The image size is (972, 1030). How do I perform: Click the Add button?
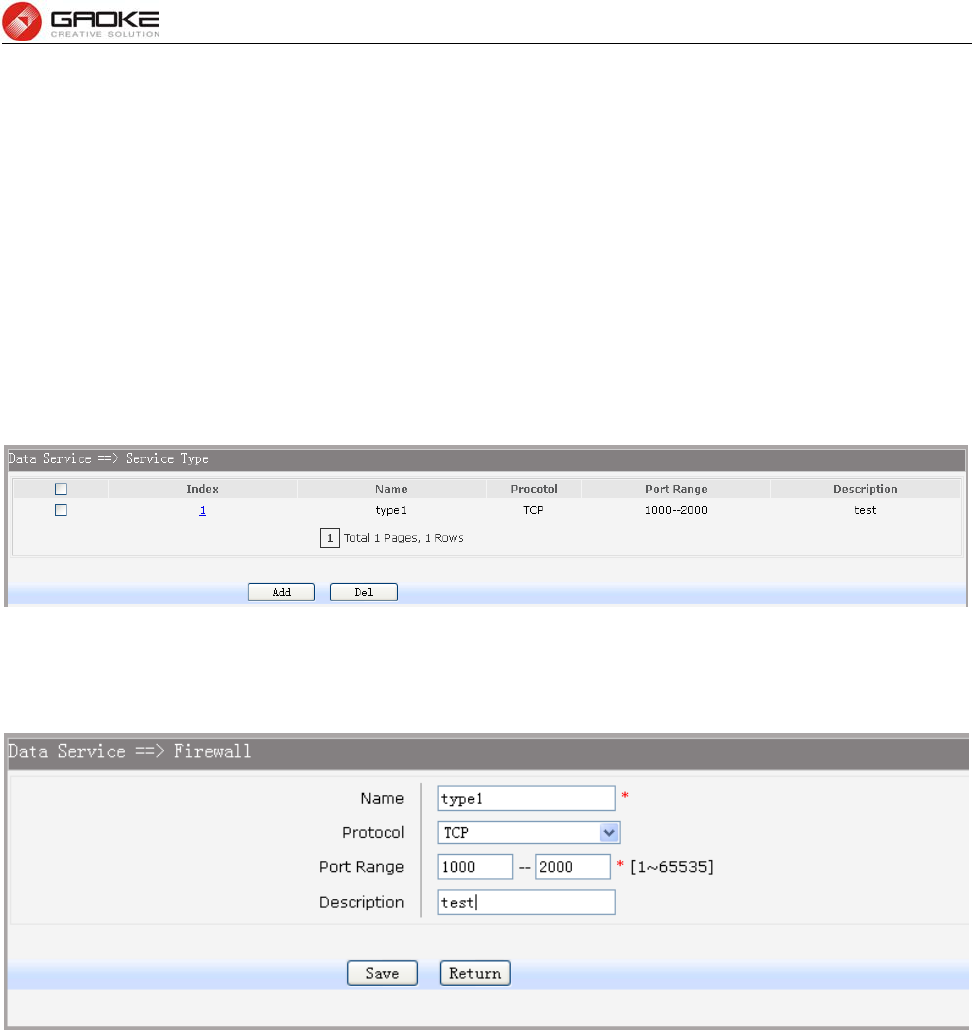(281, 592)
